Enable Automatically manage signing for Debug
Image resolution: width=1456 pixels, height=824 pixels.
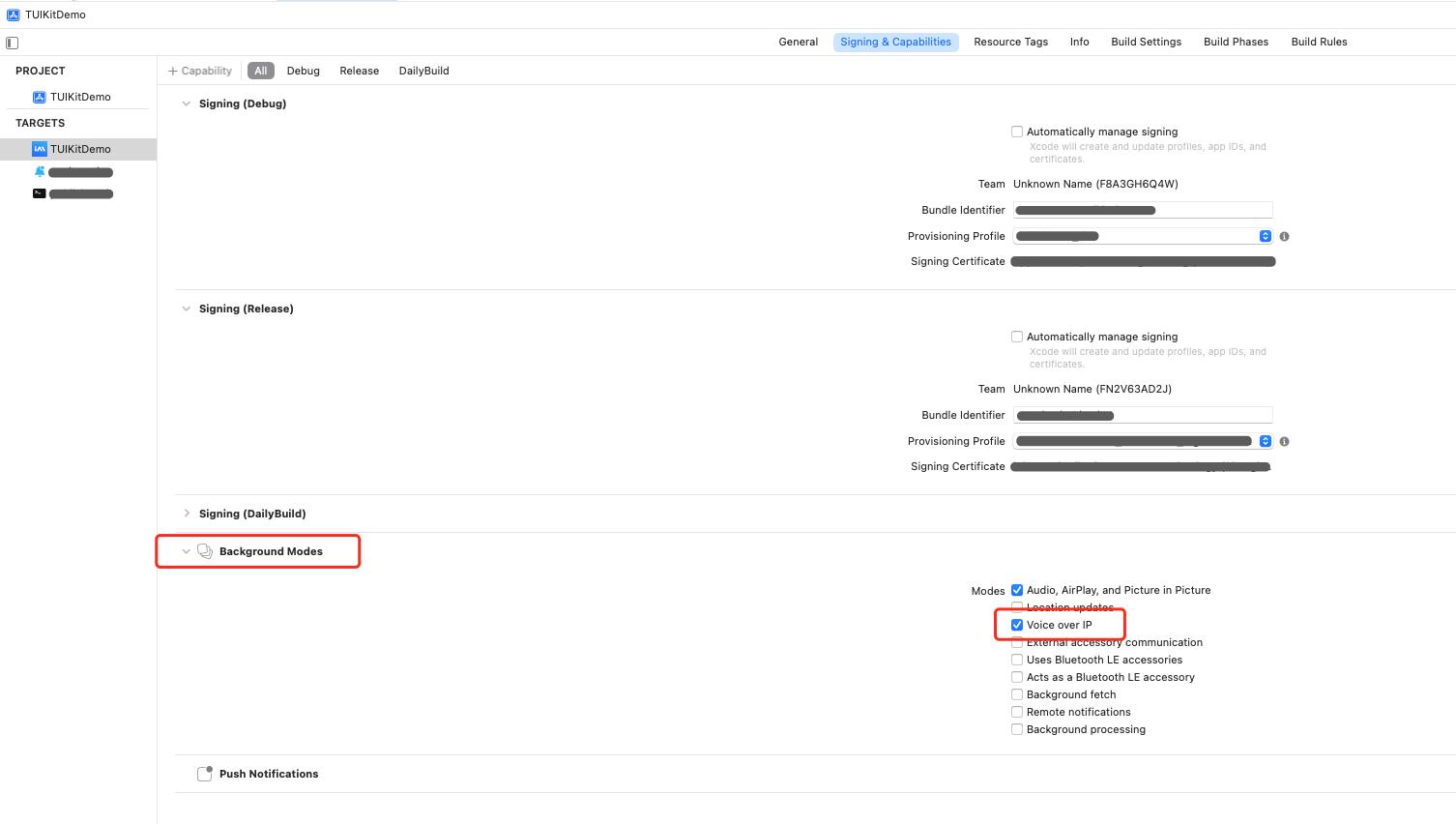(x=1017, y=132)
